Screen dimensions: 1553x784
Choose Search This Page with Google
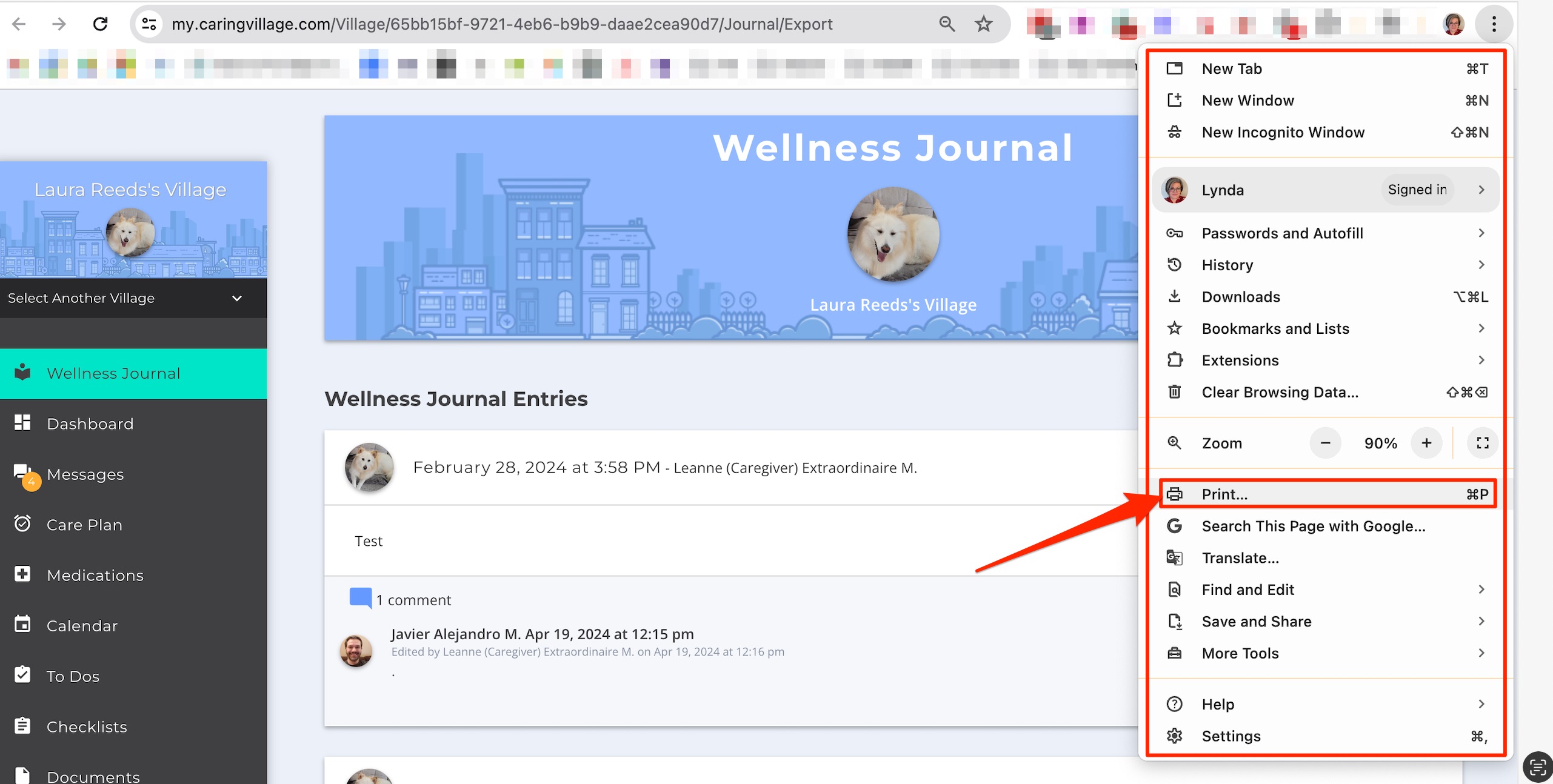(x=1326, y=526)
